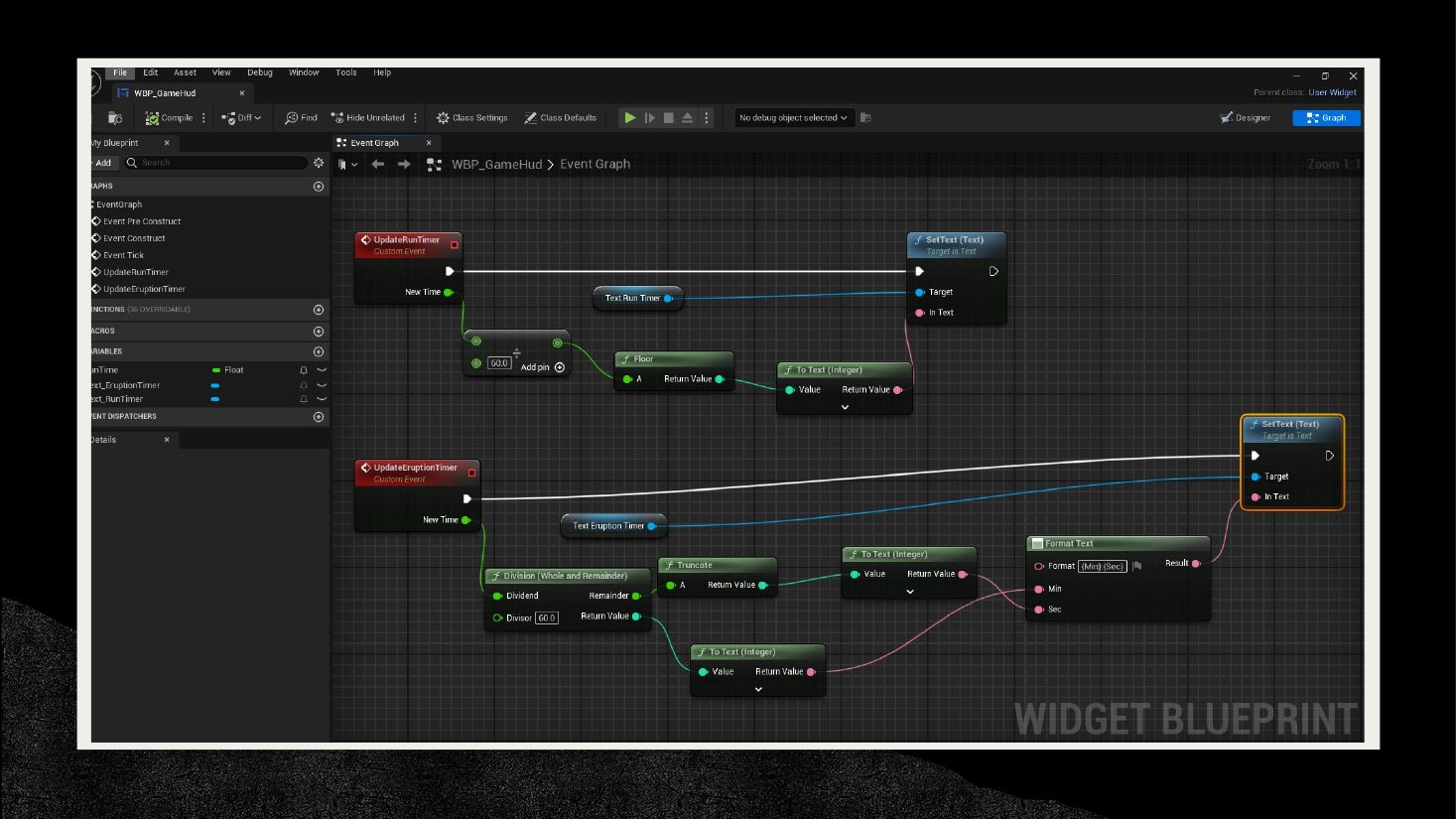Open My Blueprint settings gear
This screenshot has width=1456, height=819.
(319, 163)
